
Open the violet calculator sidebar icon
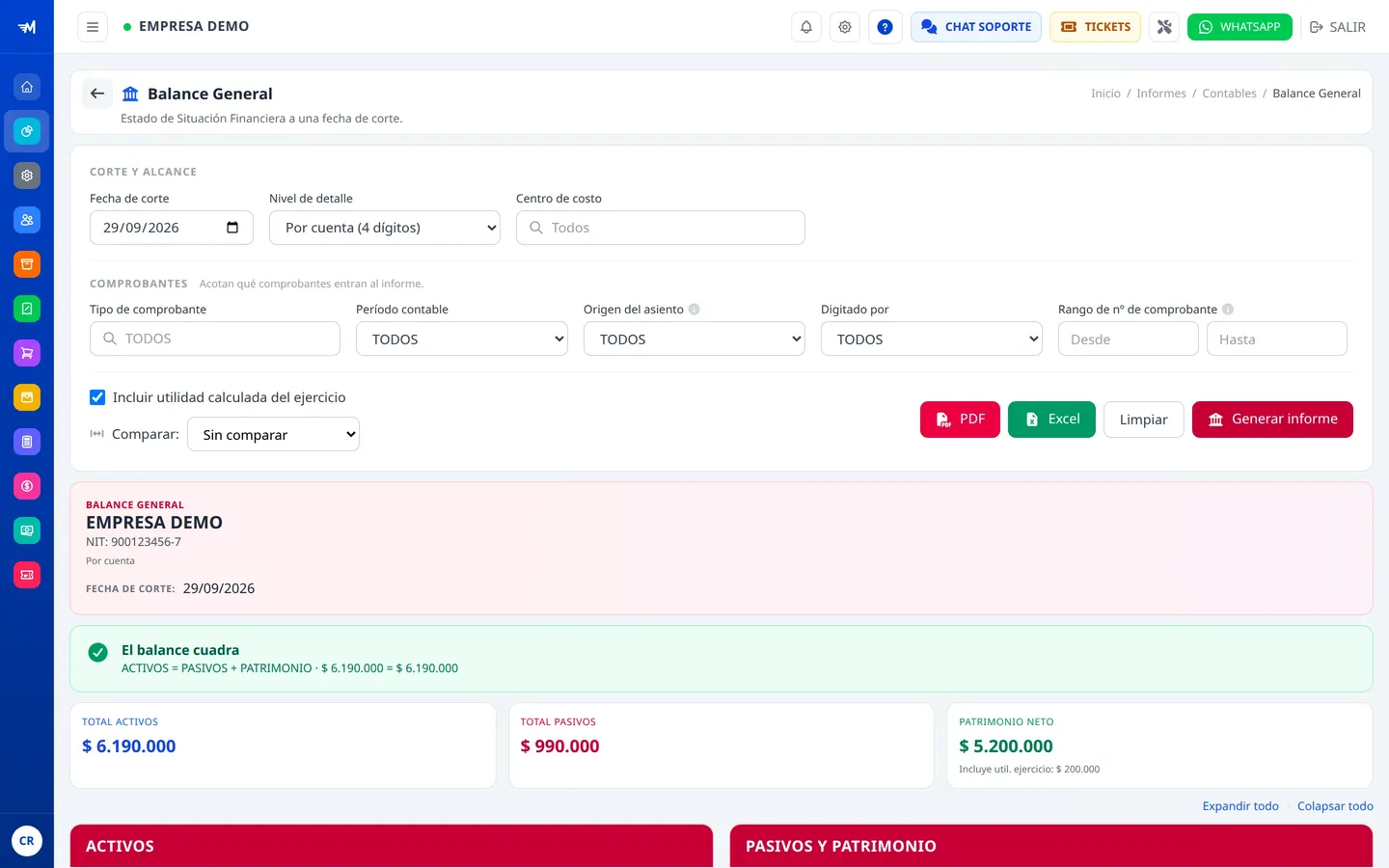click(27, 442)
